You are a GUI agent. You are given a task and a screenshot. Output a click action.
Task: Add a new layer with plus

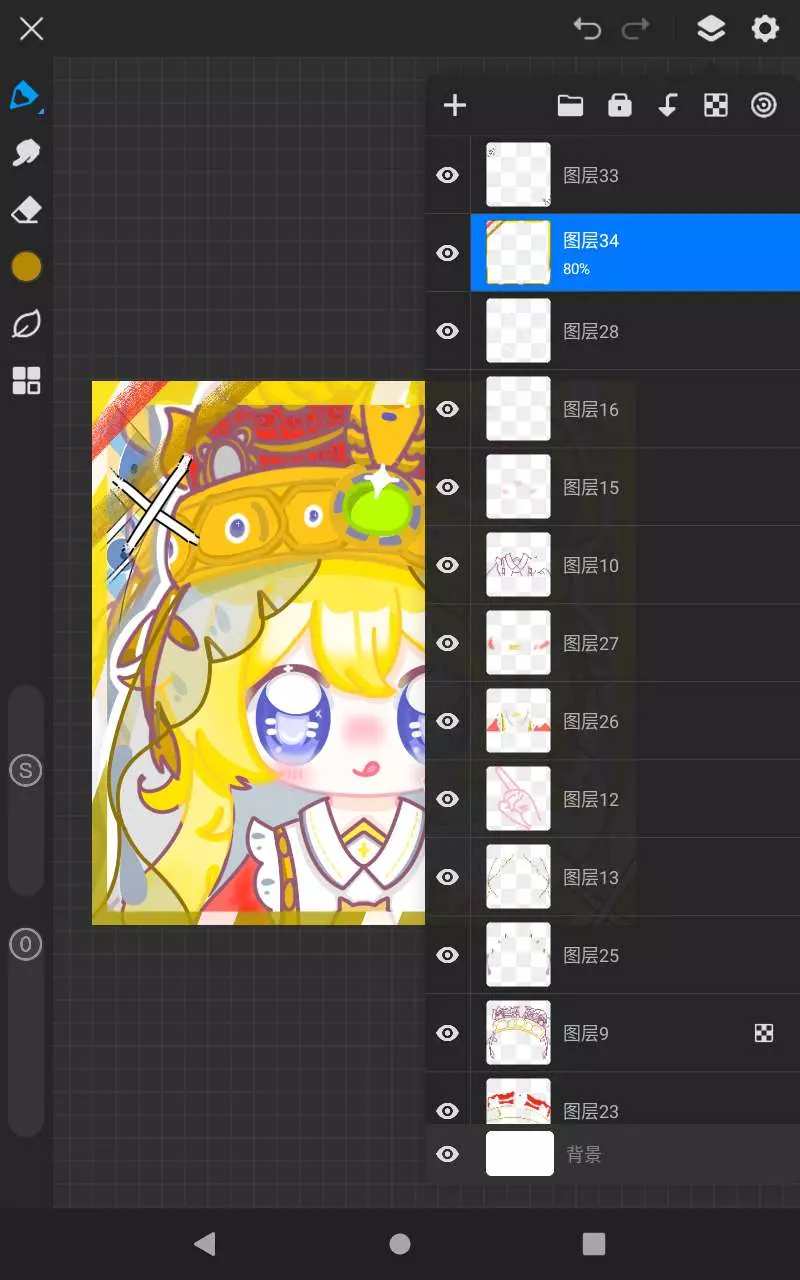[455, 105]
